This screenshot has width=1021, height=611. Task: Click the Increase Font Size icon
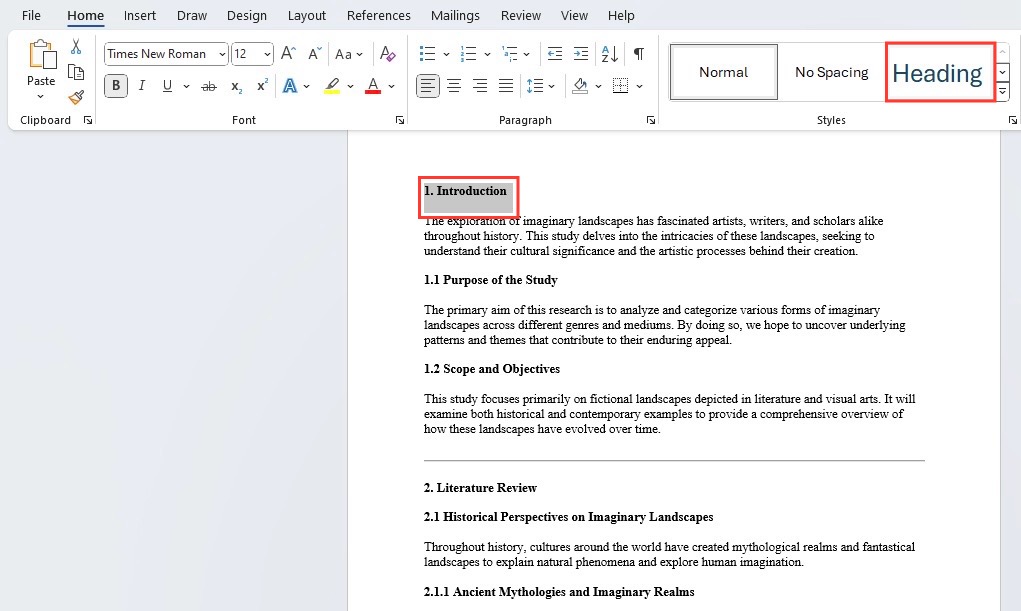[x=288, y=53]
